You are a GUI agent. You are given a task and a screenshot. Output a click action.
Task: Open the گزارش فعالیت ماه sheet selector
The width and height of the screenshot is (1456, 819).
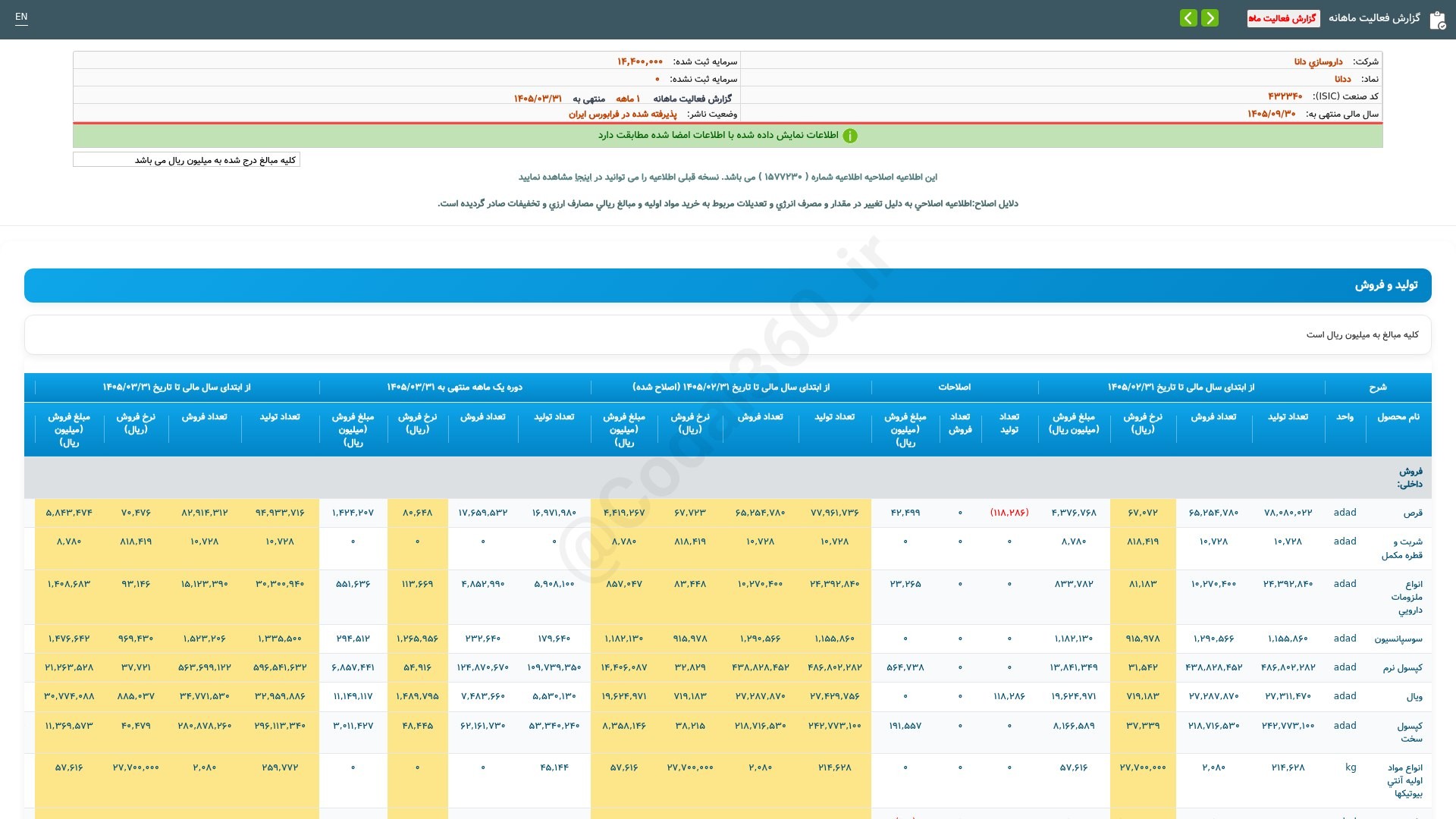pos(1283,18)
